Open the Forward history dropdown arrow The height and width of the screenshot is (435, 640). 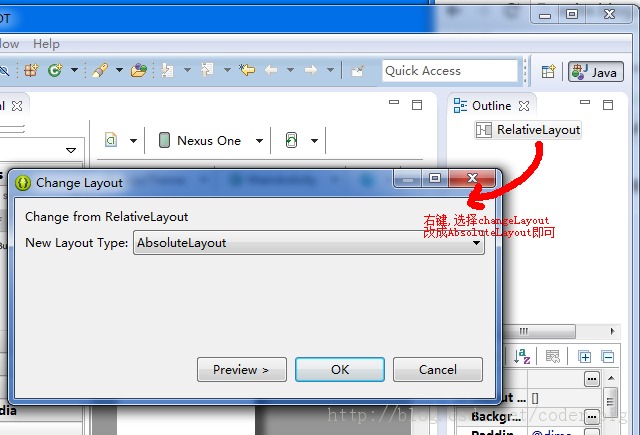pyautogui.click(x=331, y=70)
